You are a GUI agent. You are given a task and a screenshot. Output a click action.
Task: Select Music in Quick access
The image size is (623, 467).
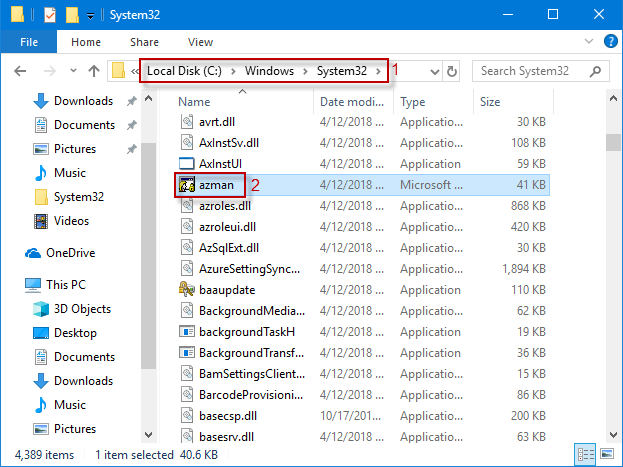(x=70, y=173)
